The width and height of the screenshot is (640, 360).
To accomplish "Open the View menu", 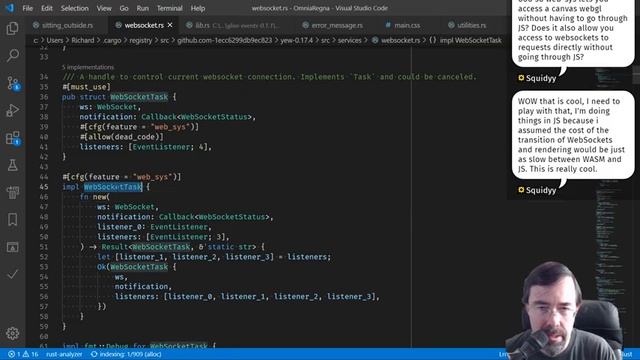I will (x=104, y=8).
